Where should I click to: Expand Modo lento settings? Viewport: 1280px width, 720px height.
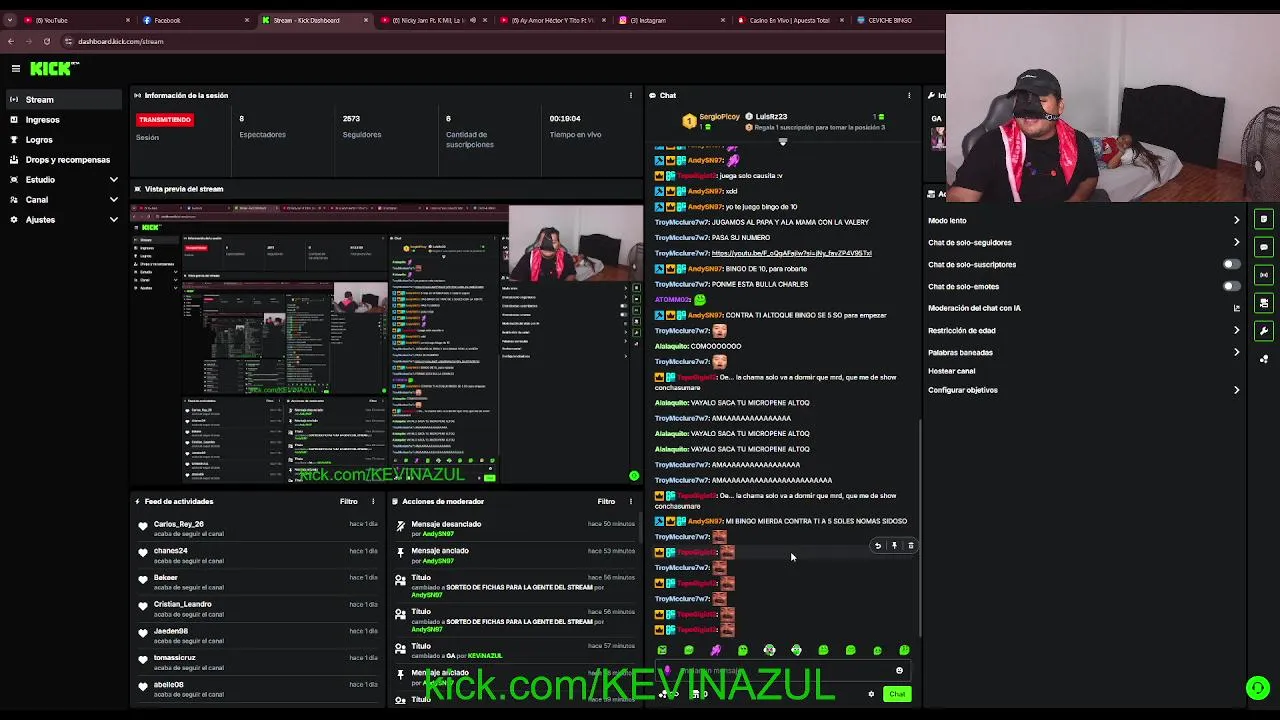[x=1236, y=220]
